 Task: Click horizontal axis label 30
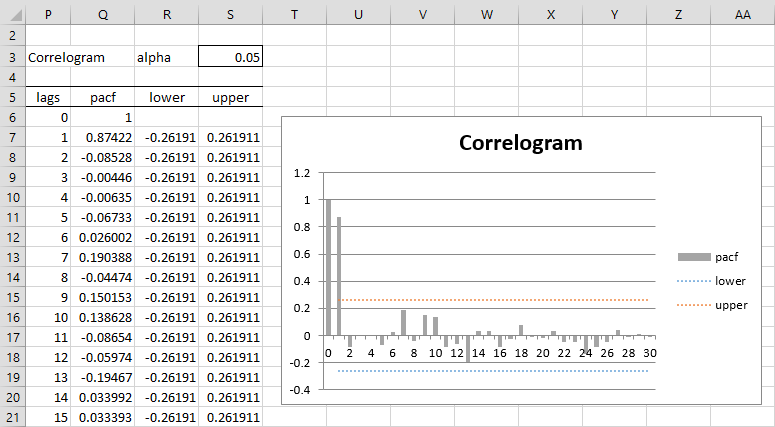(x=650, y=353)
